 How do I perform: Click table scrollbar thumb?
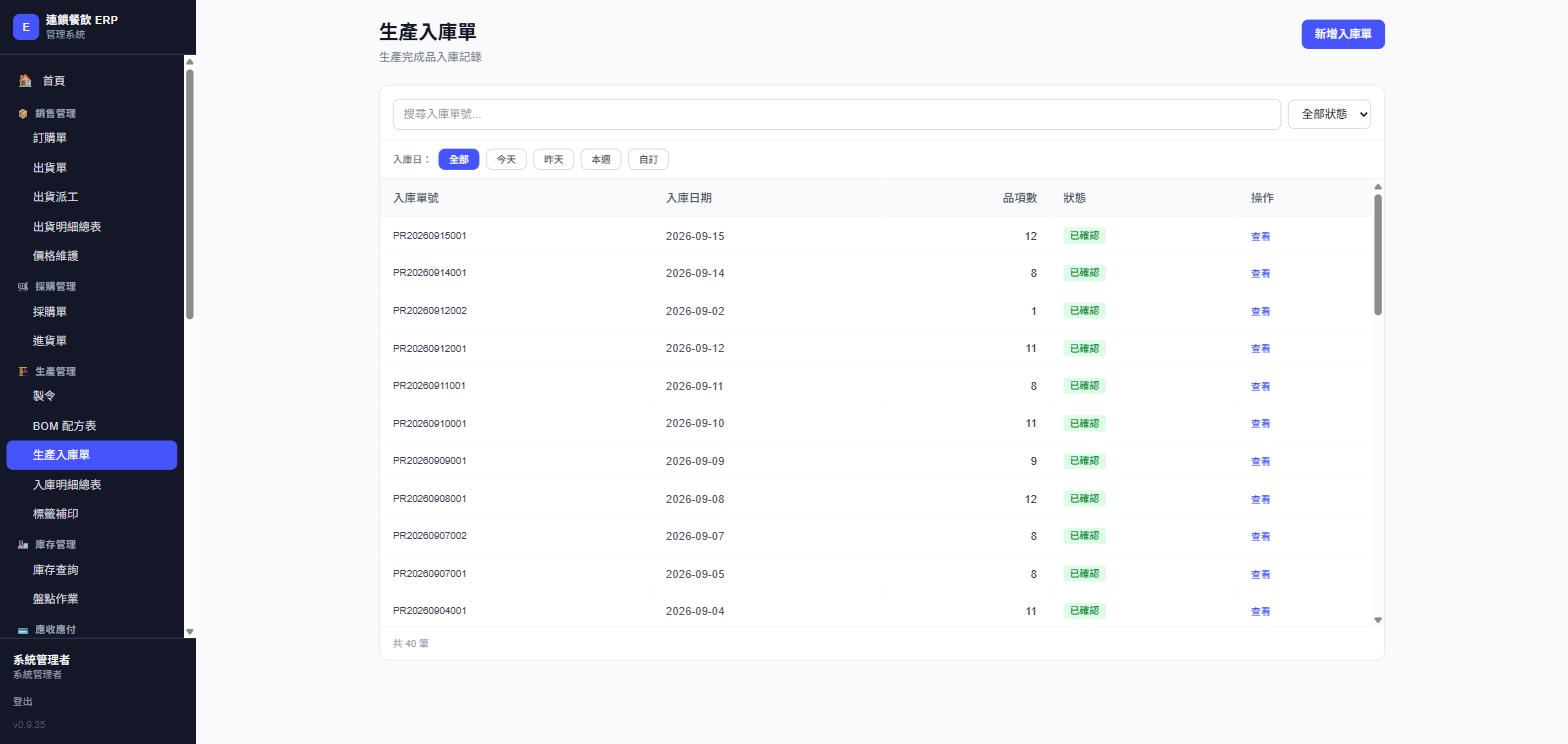tap(1378, 255)
